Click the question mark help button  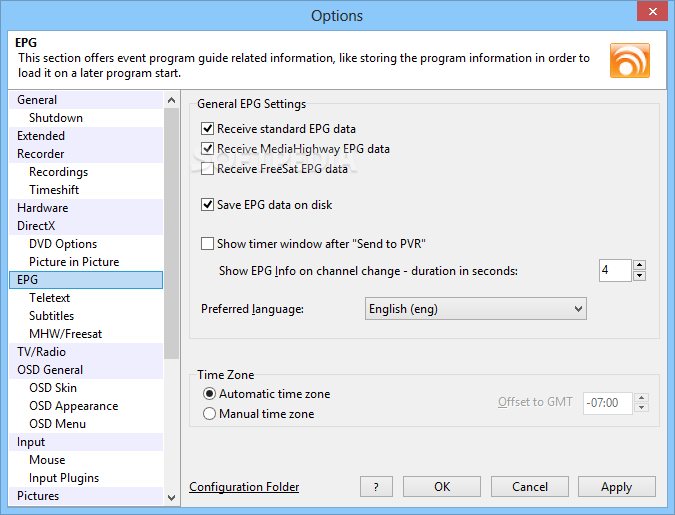click(x=376, y=487)
